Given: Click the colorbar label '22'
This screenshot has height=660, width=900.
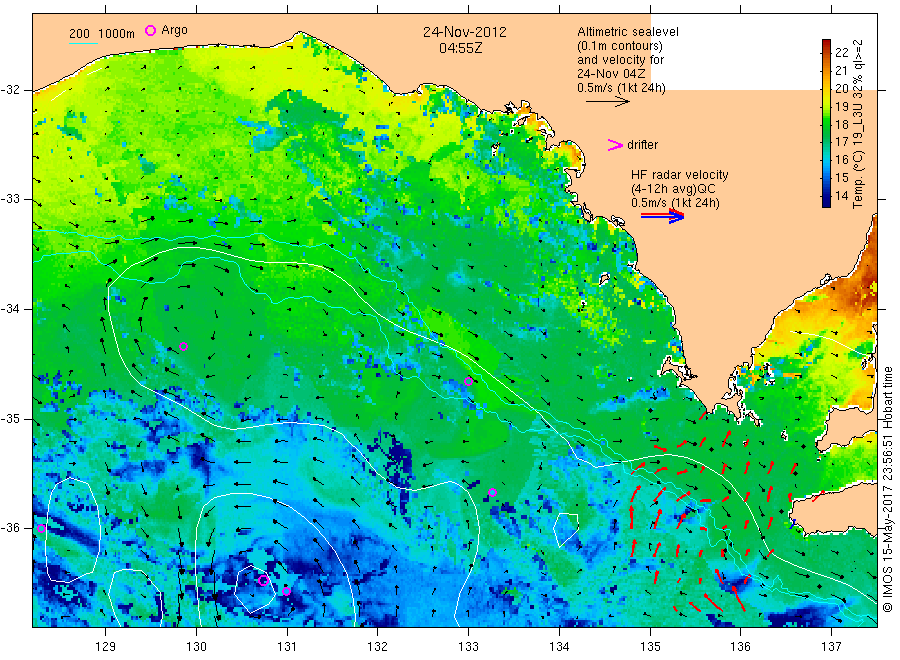Looking at the screenshot, I should point(841,52).
